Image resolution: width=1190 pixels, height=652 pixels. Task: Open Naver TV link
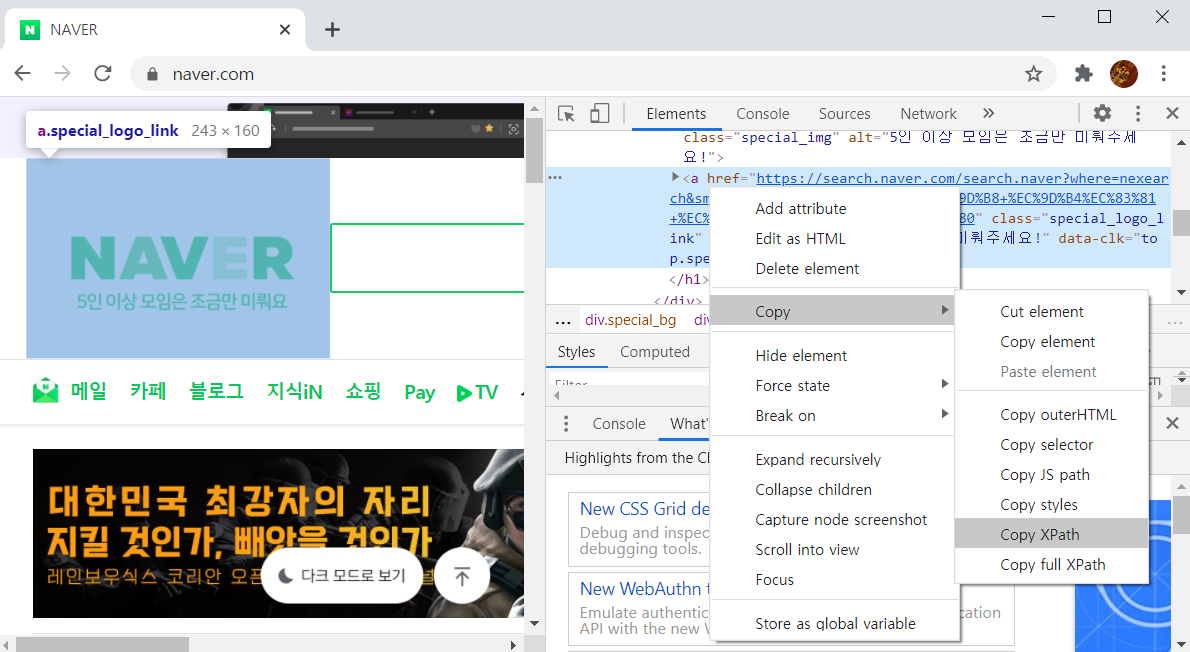[477, 392]
